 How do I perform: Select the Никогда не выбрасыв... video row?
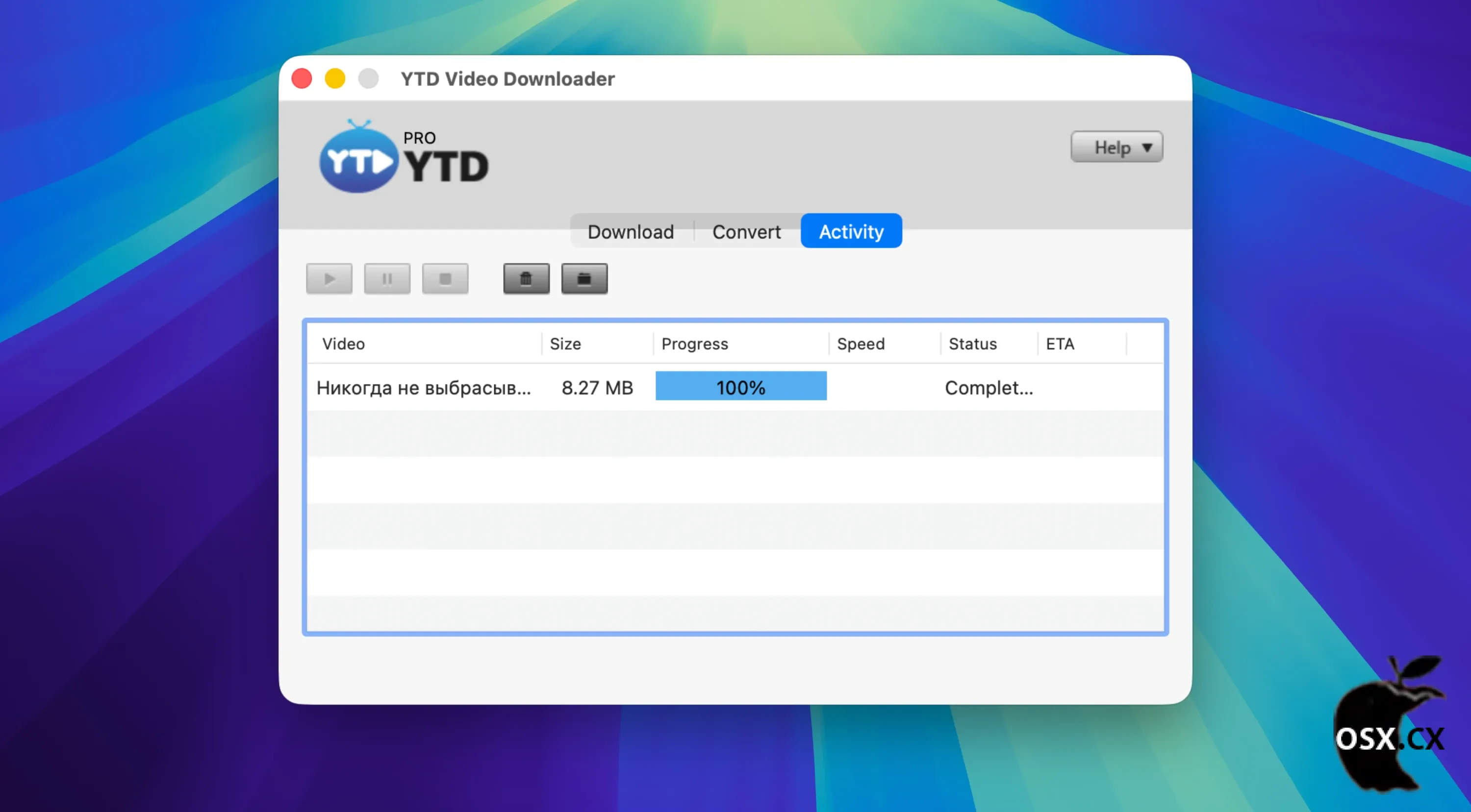(423, 388)
